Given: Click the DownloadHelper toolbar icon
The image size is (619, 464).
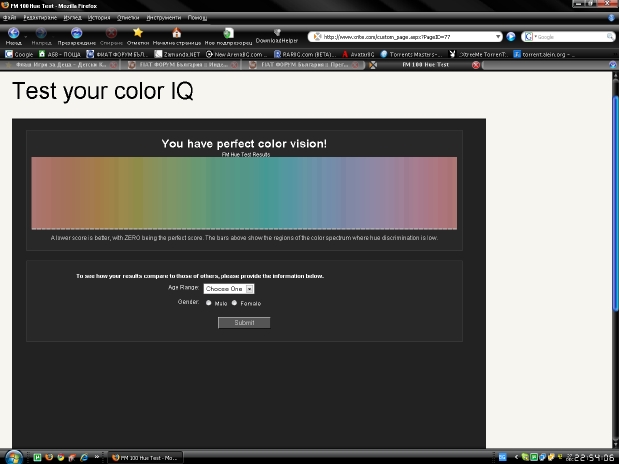Looking at the screenshot, I should point(277,34).
